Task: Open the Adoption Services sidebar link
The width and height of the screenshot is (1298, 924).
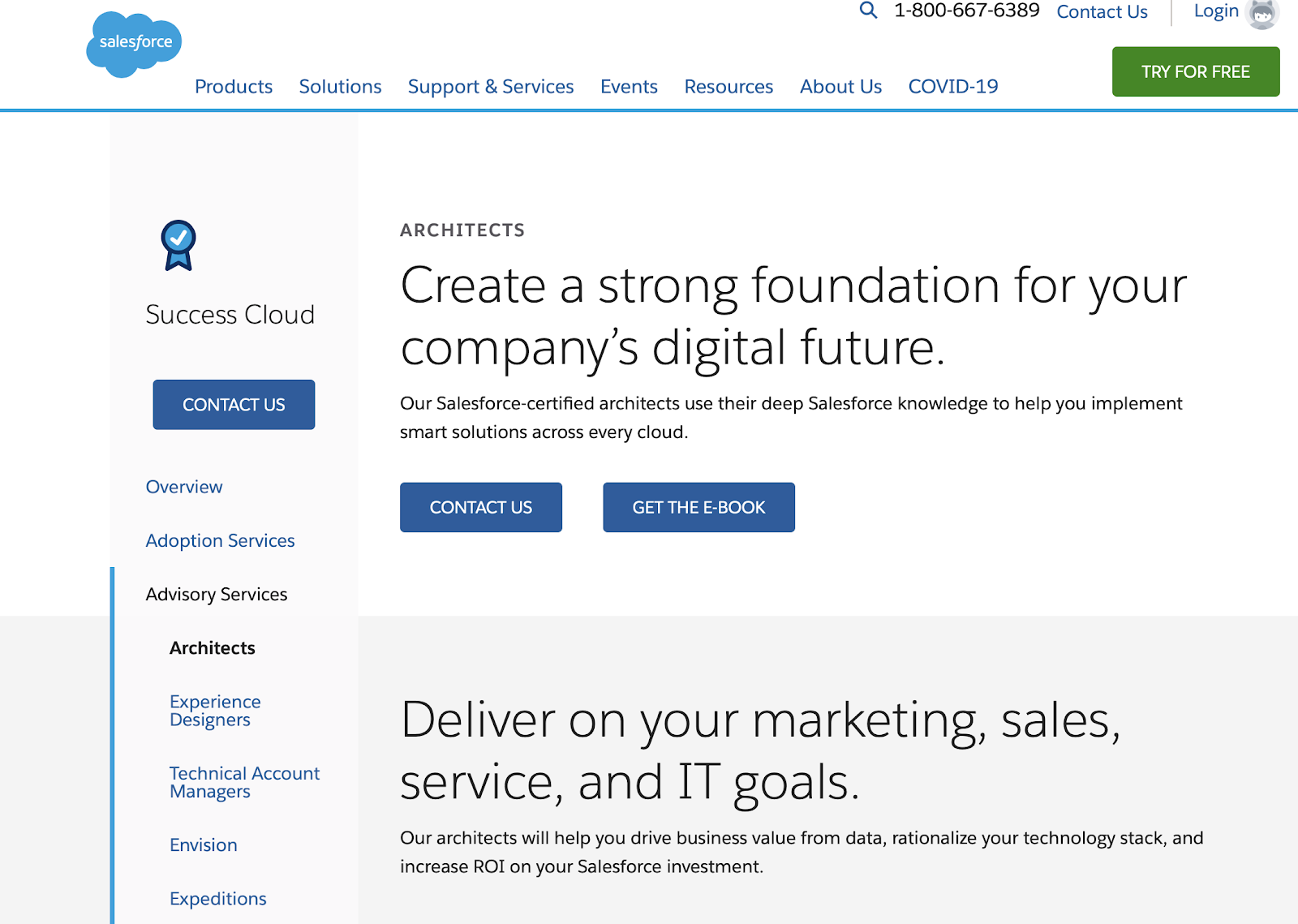Action: click(x=220, y=541)
